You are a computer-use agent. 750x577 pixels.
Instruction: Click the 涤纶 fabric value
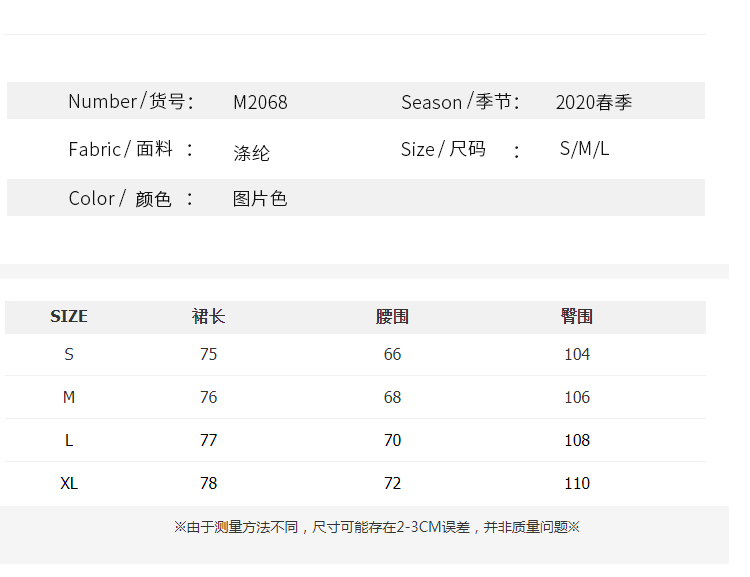click(x=251, y=153)
